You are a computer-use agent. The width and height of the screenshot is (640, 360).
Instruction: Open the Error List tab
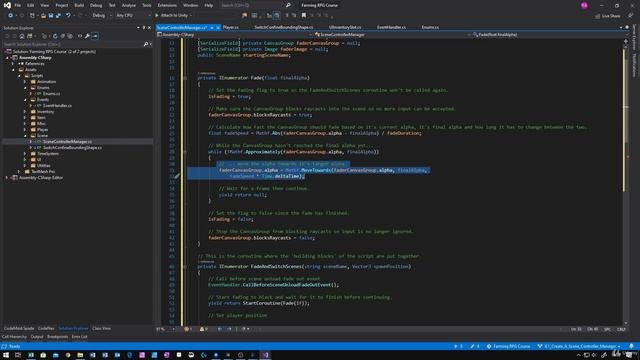pos(80,337)
